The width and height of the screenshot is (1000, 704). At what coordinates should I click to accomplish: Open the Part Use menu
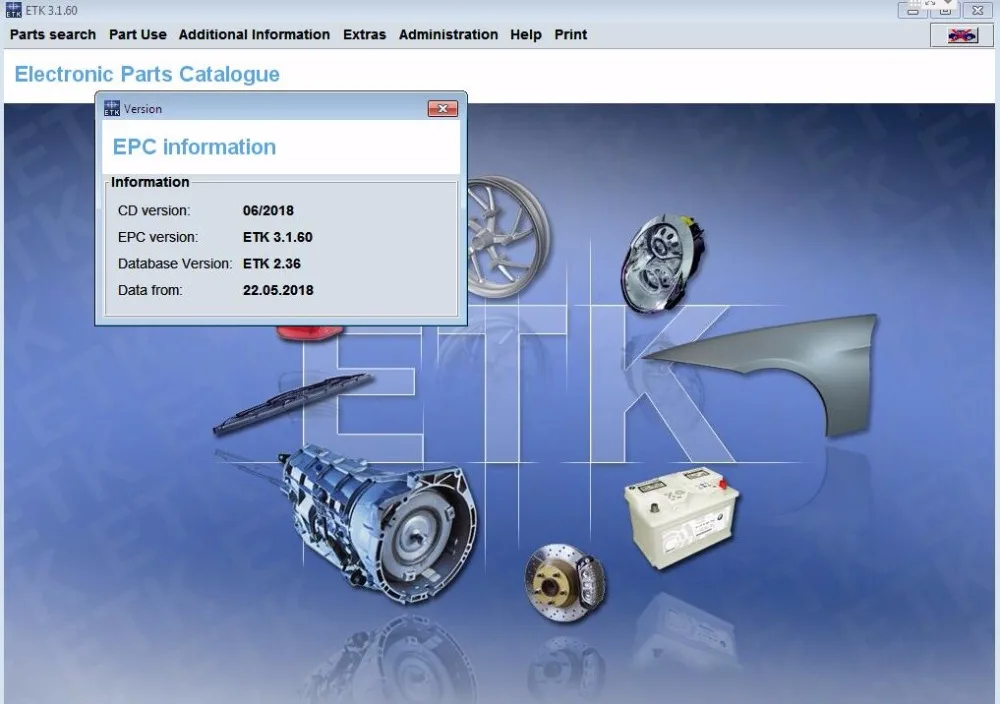138,34
